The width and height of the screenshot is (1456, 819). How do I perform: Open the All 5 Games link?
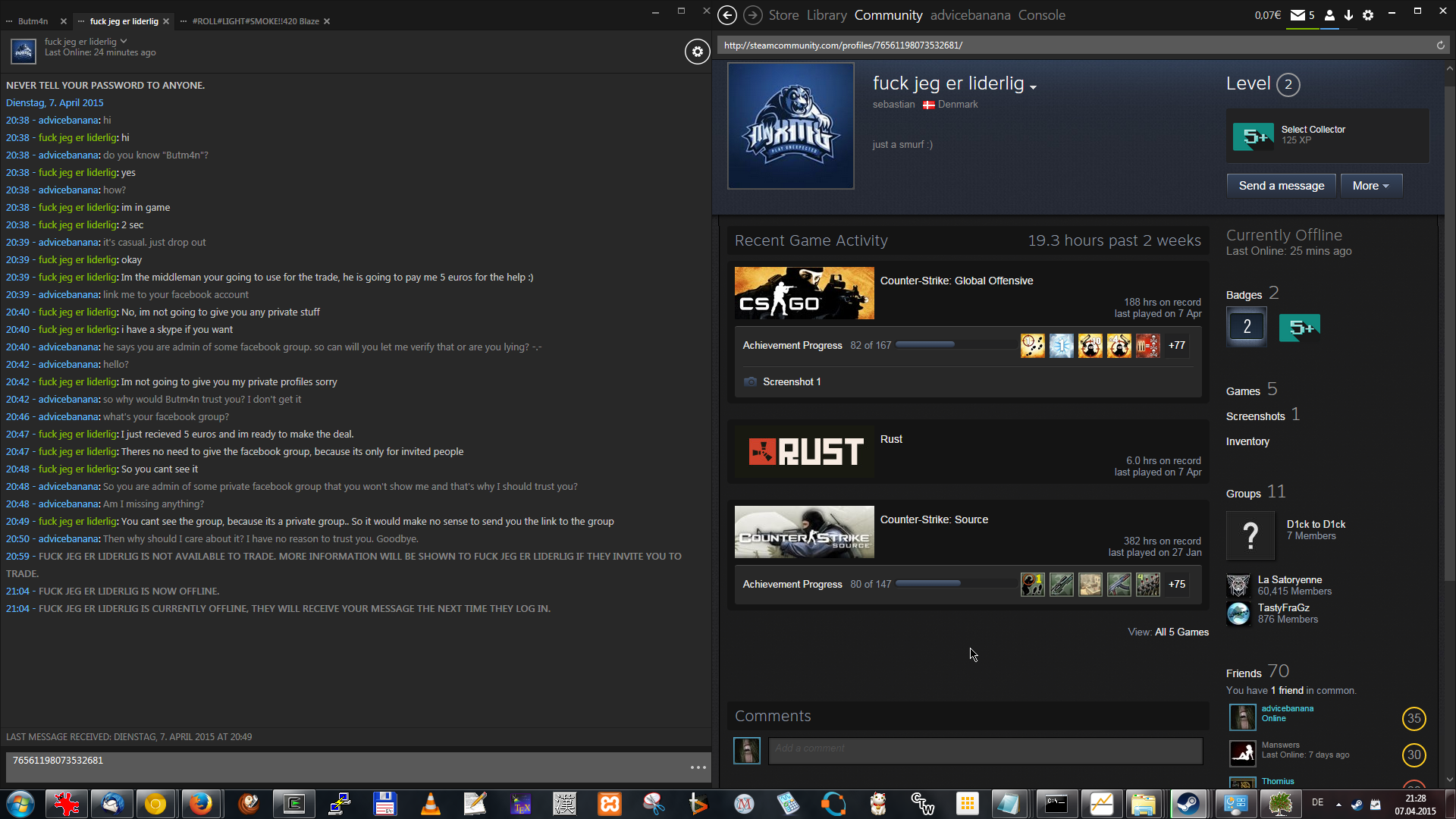pyautogui.click(x=1181, y=632)
